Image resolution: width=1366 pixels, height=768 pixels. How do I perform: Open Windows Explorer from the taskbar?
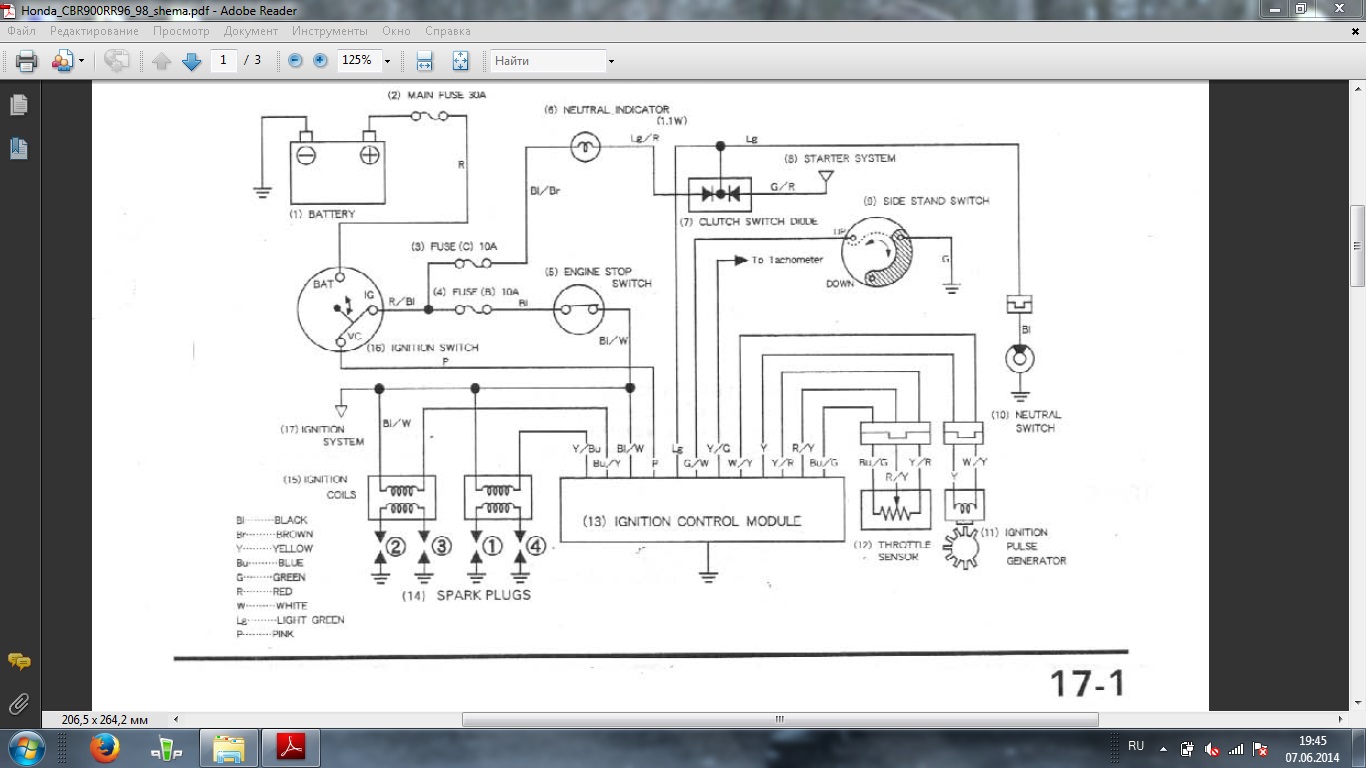click(x=228, y=748)
